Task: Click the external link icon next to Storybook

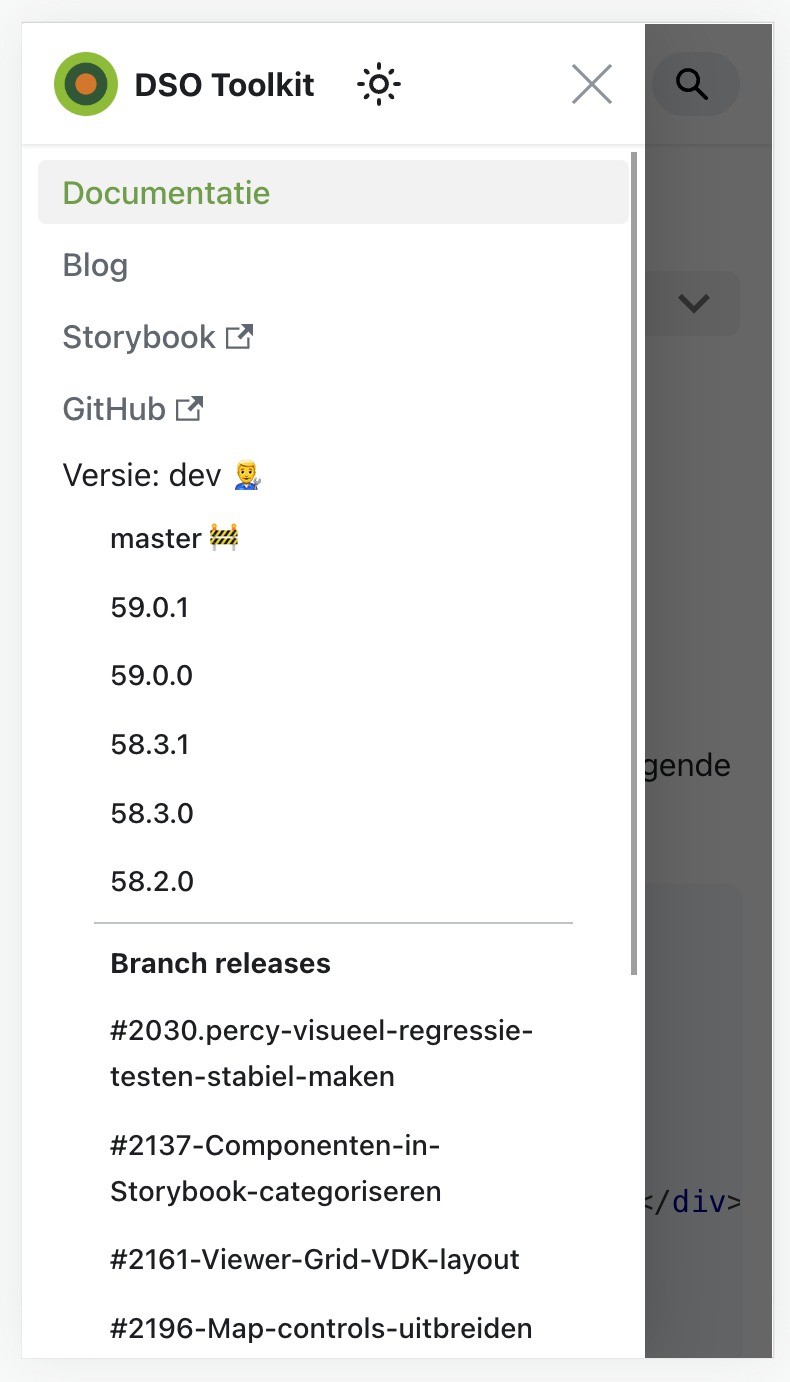Action: (x=239, y=338)
